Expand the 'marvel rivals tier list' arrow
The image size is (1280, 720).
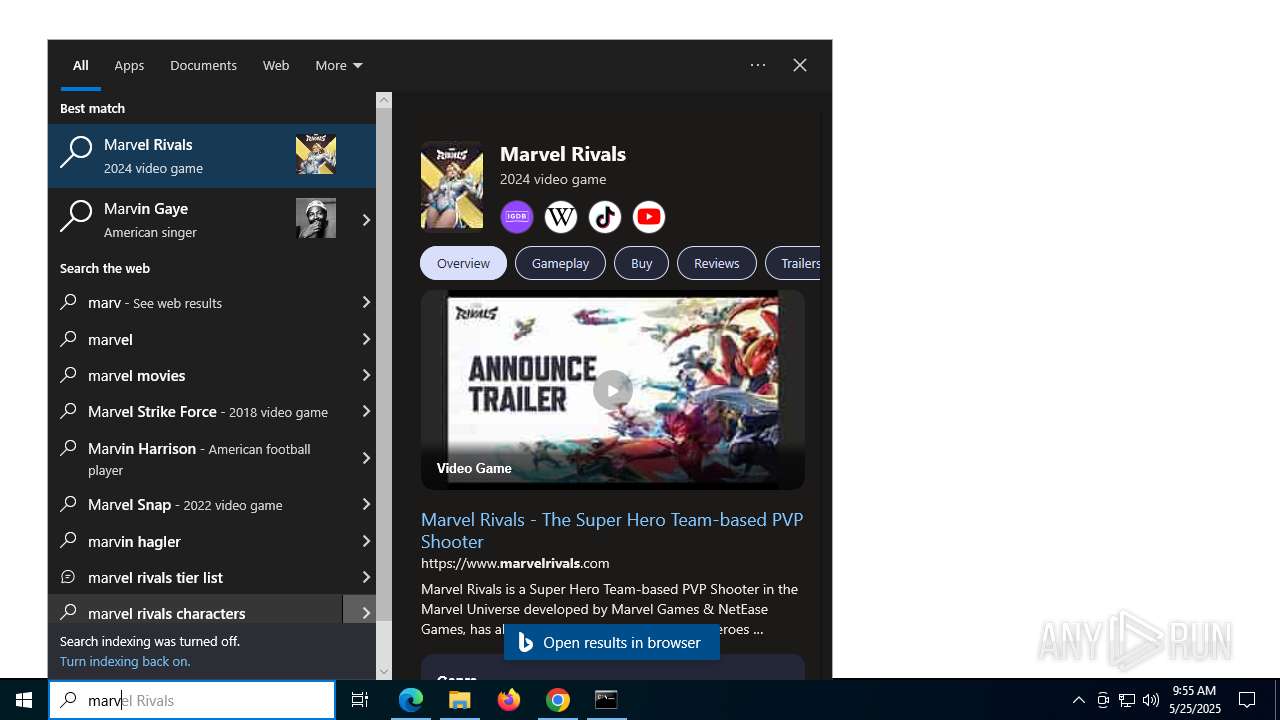(365, 577)
